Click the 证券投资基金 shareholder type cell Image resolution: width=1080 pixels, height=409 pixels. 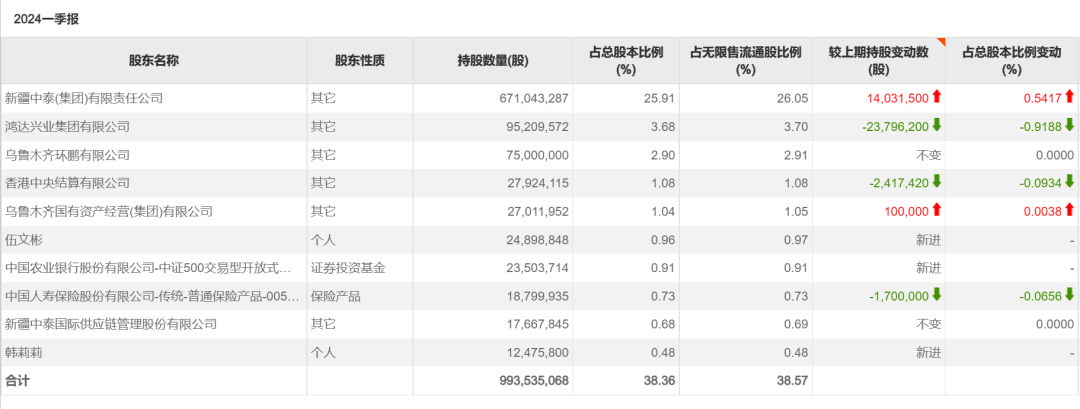pyautogui.click(x=348, y=268)
